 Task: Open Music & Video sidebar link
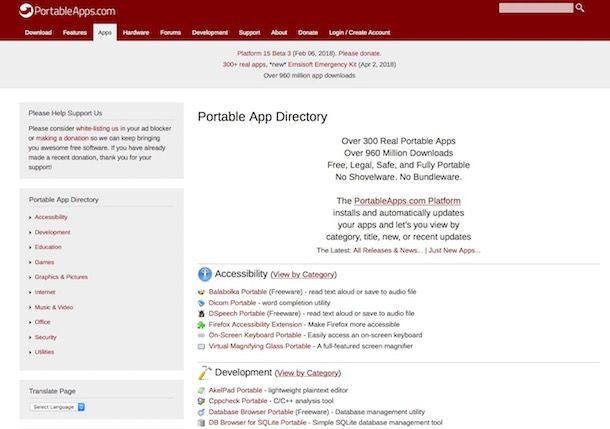(x=54, y=307)
